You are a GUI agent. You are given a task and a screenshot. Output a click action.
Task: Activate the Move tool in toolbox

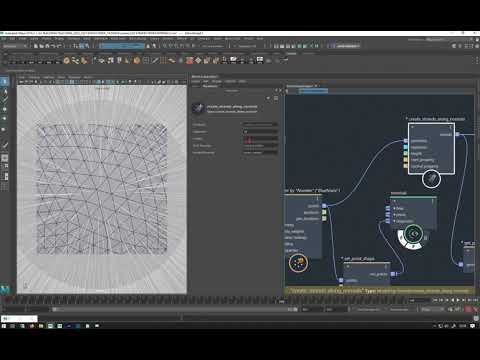(4, 109)
